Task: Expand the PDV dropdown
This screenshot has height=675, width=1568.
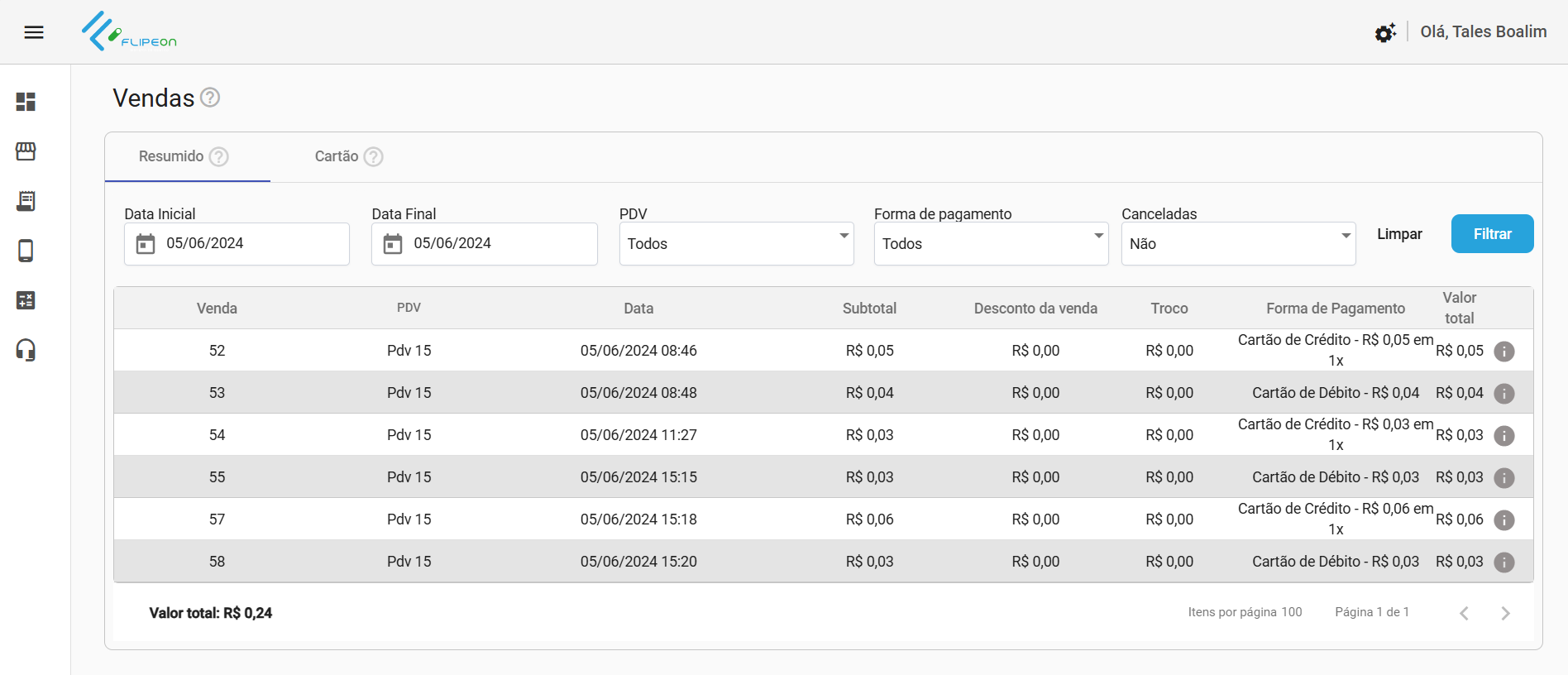Action: [x=736, y=244]
